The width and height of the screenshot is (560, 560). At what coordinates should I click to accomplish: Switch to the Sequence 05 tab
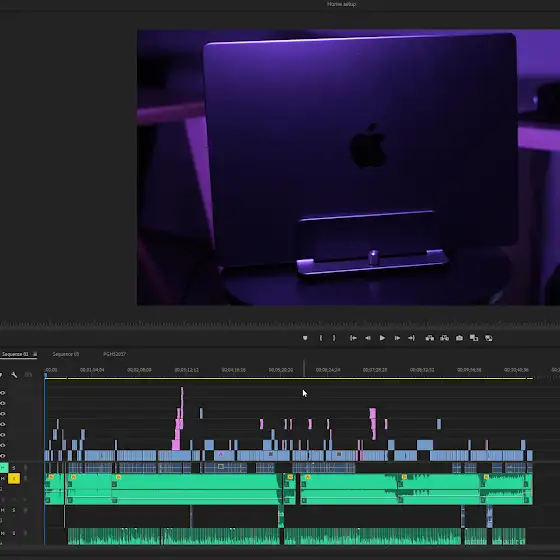pos(66,354)
